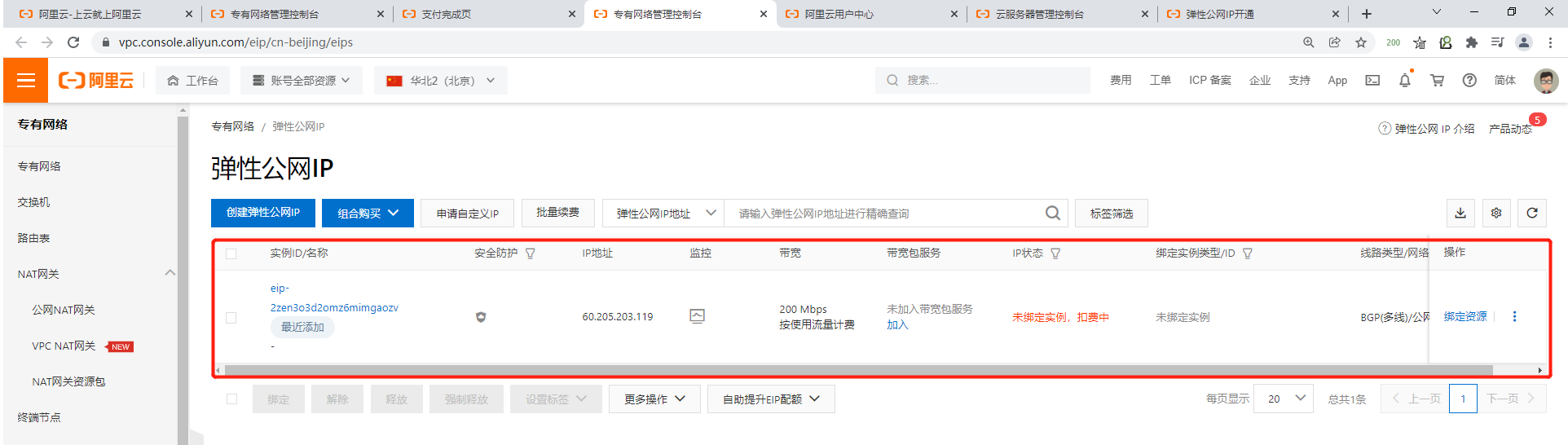
Task: Switch to the 支付完成页 browser tab
Action: 488,14
